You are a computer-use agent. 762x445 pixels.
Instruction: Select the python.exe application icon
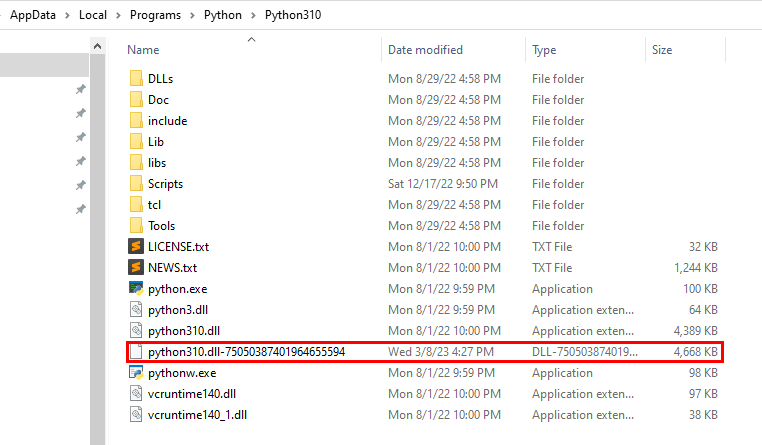click(x=137, y=288)
